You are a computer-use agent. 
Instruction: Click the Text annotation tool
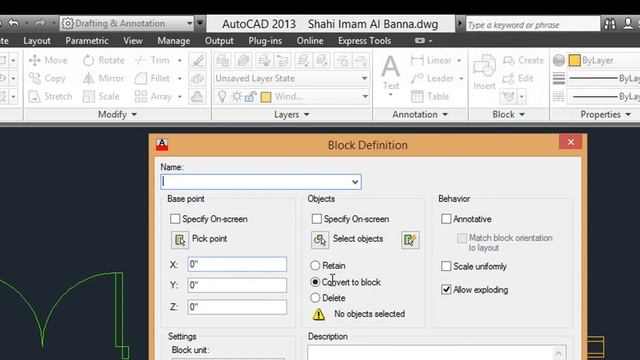[x=391, y=76]
